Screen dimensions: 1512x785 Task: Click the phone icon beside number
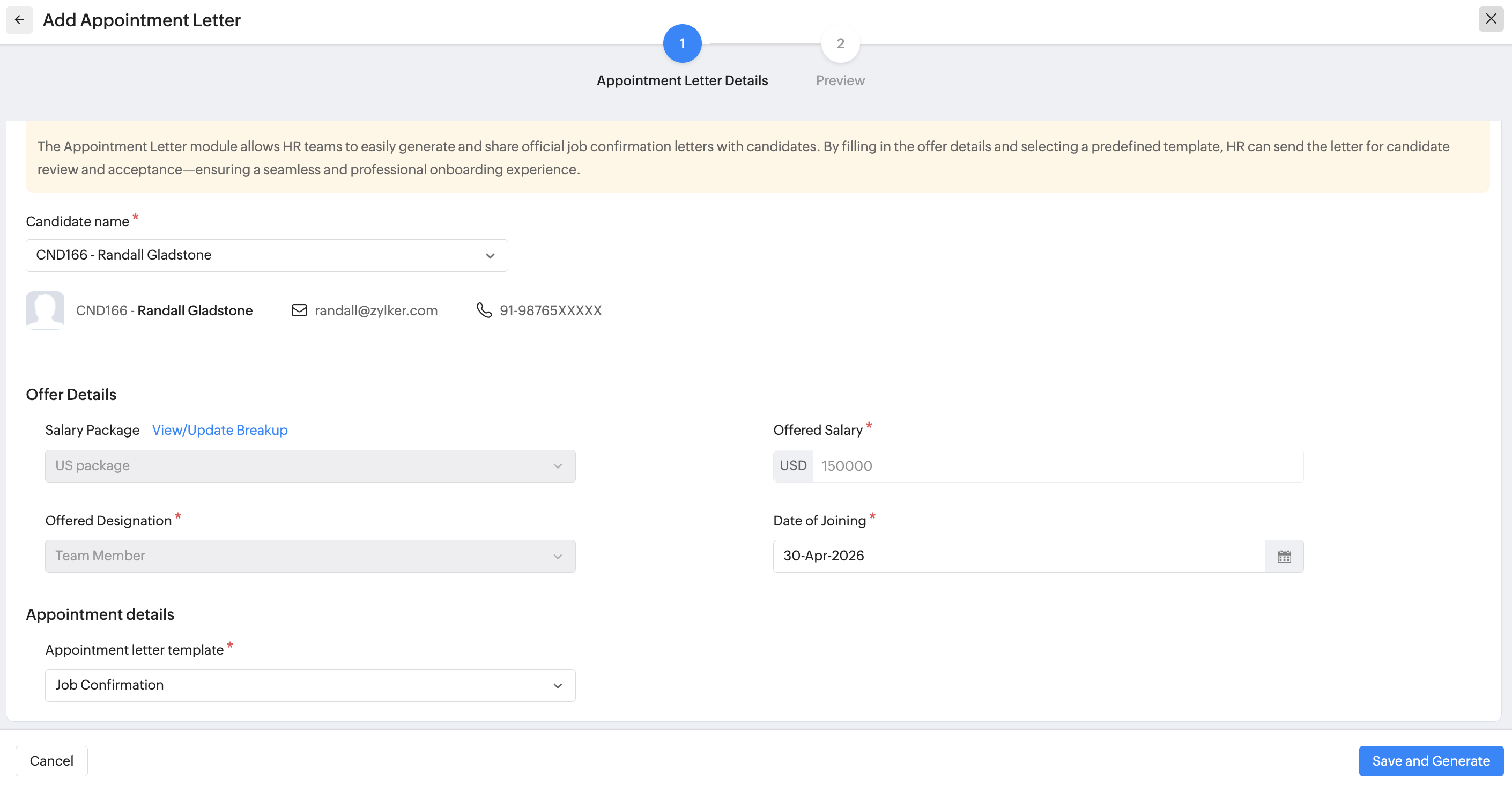(484, 310)
